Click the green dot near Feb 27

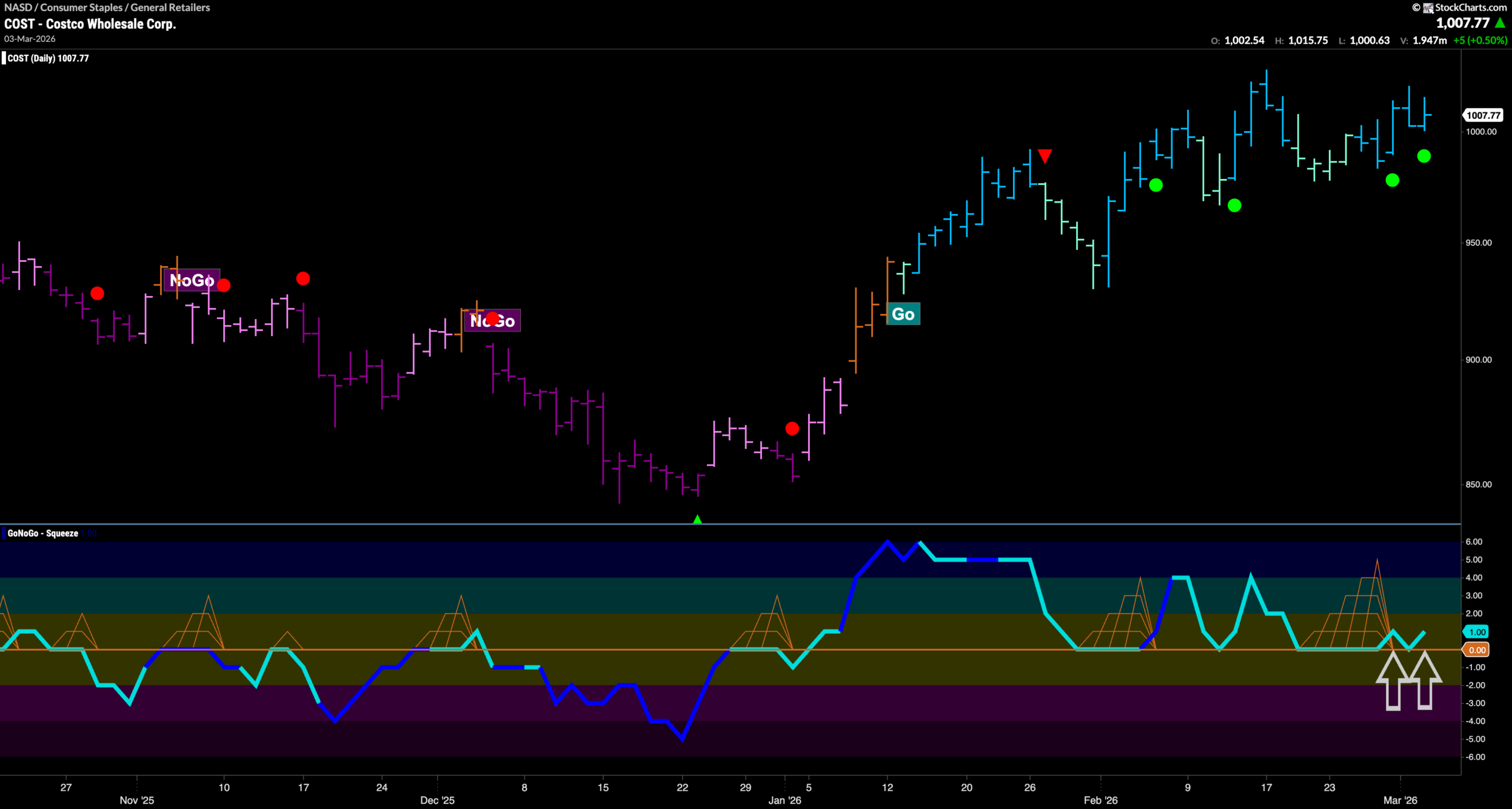pyautogui.click(x=1392, y=180)
